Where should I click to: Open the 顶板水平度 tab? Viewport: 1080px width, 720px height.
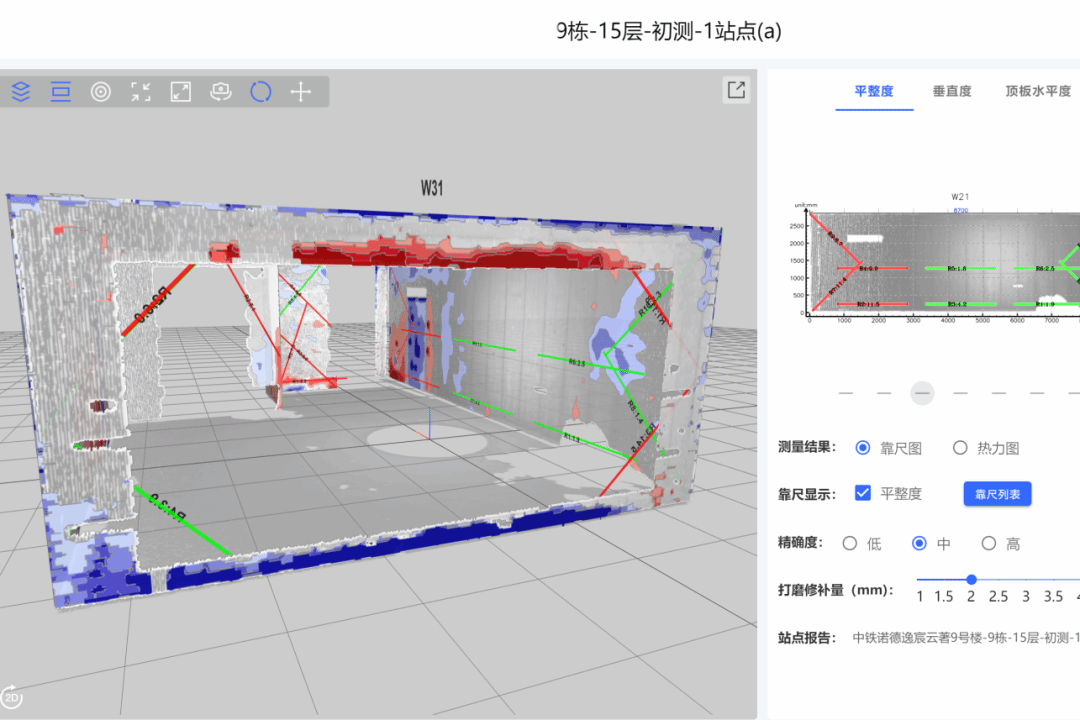pos(1037,91)
